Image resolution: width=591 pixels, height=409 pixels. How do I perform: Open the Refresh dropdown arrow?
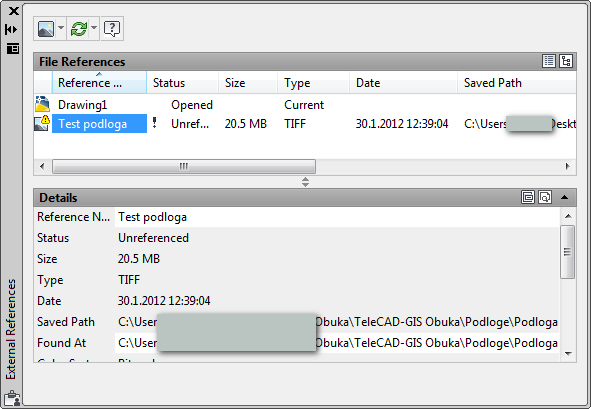pyautogui.click(x=94, y=28)
